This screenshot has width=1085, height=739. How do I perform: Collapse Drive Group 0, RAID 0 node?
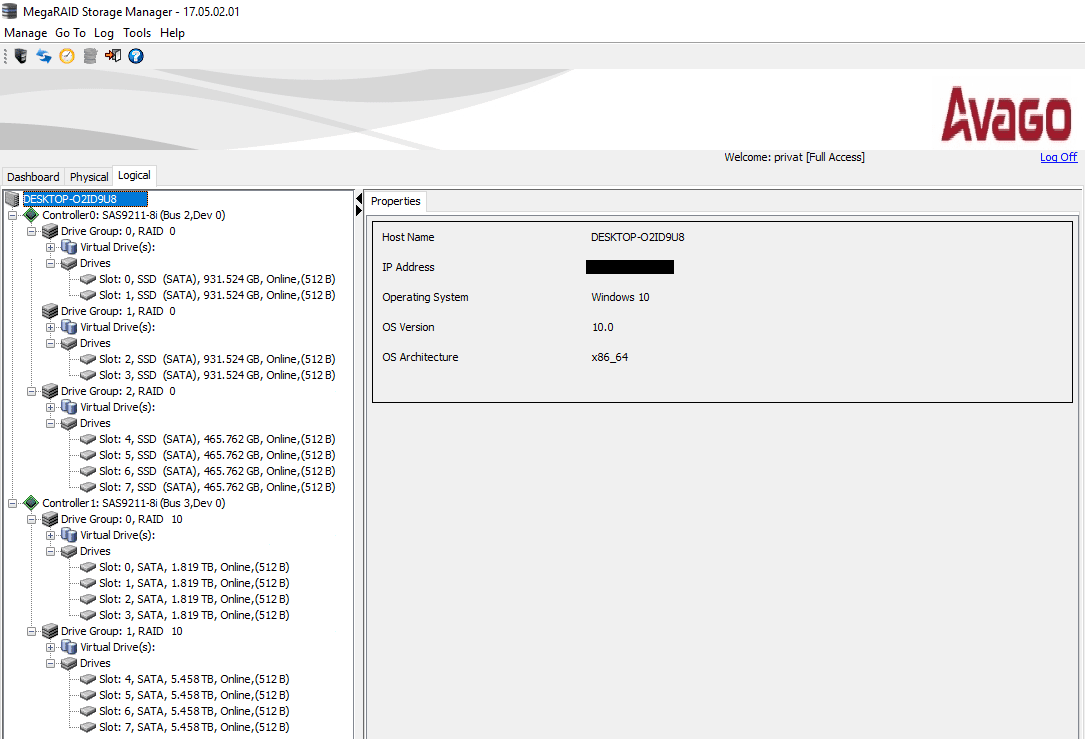pos(31,231)
